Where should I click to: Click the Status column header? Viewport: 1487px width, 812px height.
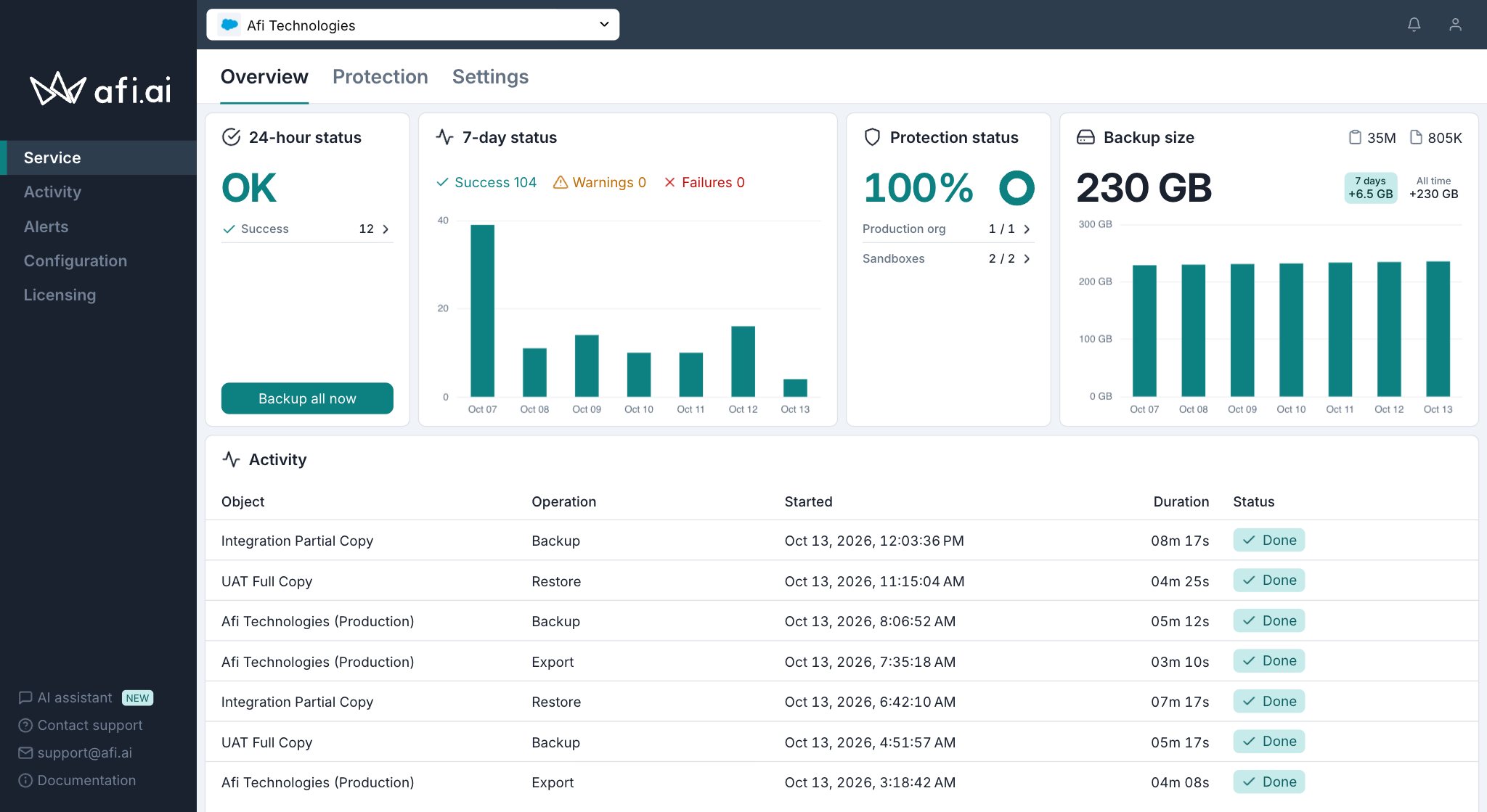pos(1253,501)
